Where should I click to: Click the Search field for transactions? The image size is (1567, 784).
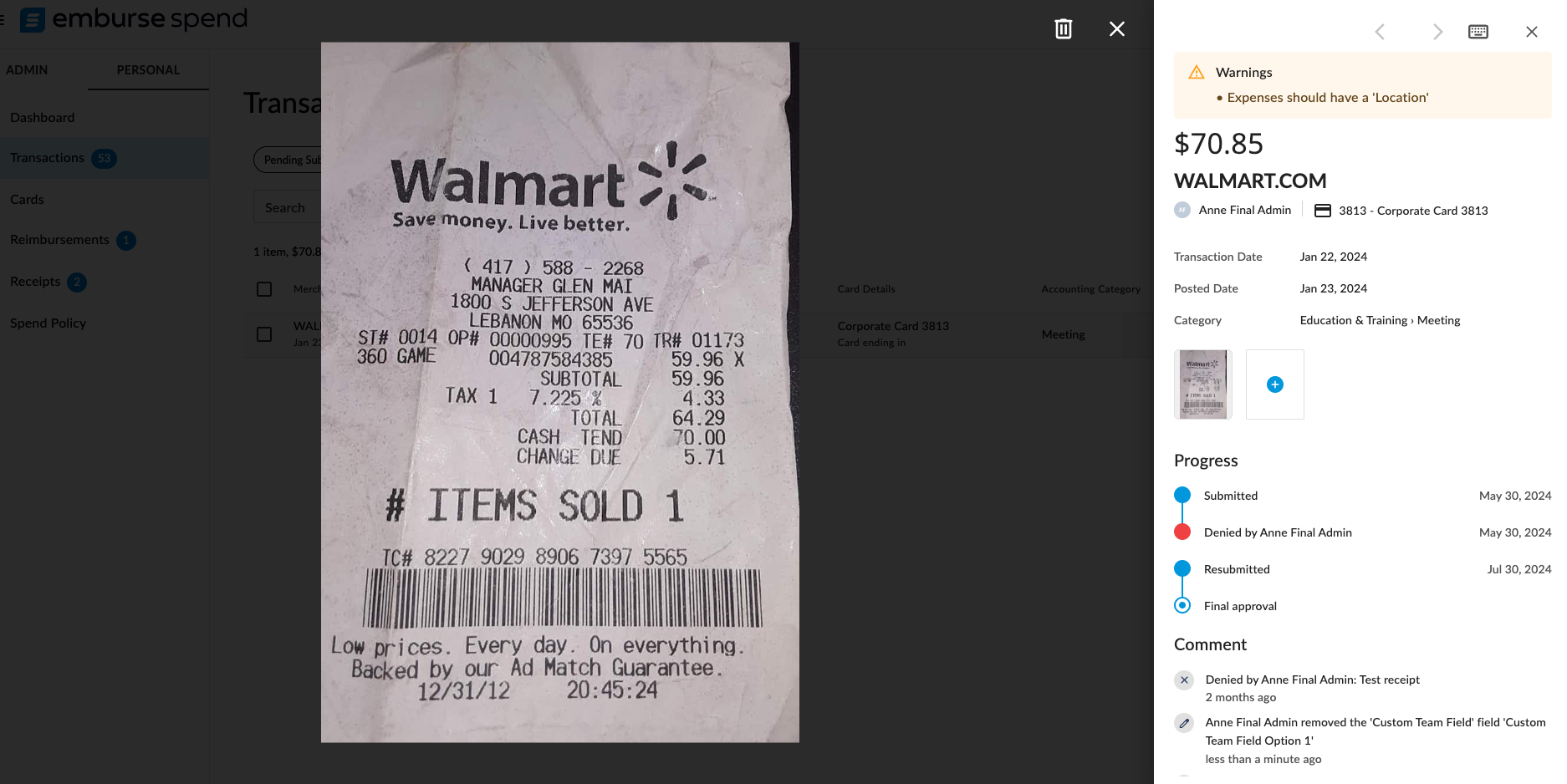[x=288, y=207]
